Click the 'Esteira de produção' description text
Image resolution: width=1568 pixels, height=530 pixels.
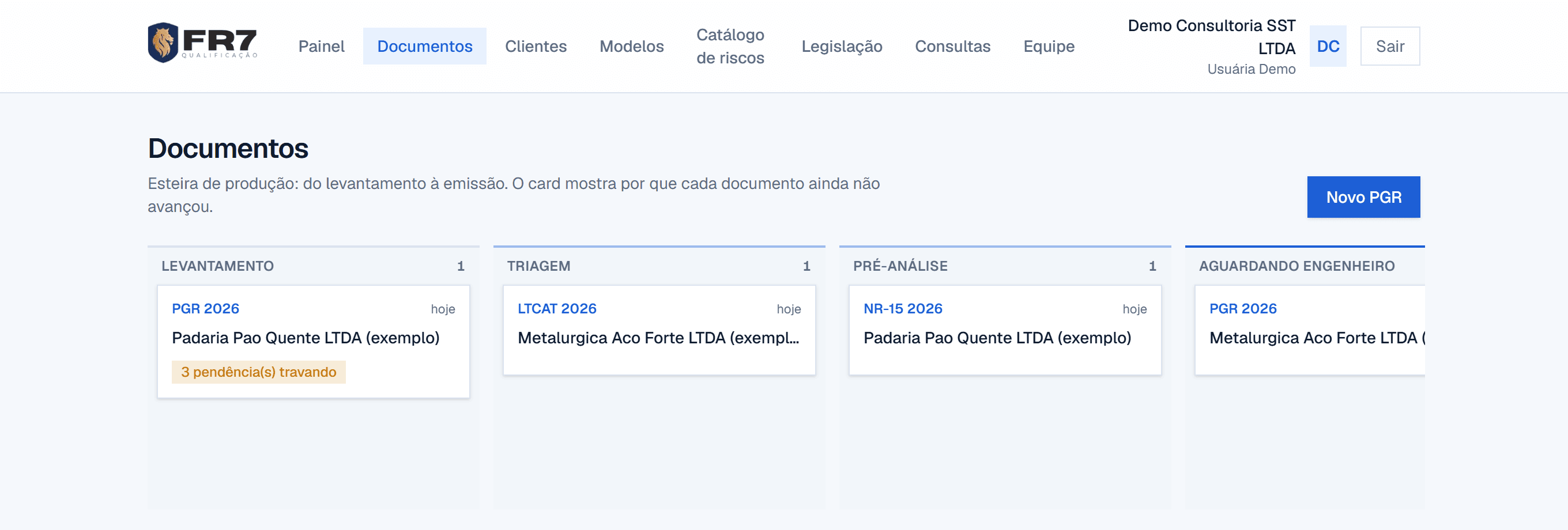point(513,195)
